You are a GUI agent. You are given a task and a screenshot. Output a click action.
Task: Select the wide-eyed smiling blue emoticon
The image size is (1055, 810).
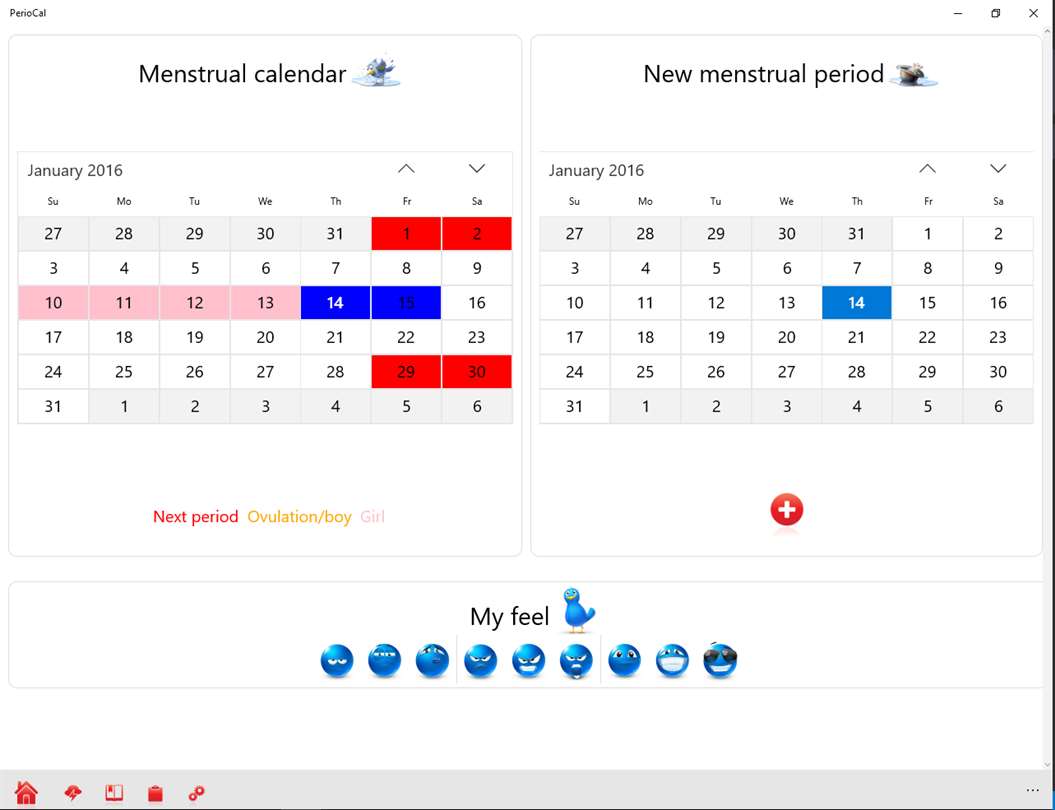click(x=624, y=661)
